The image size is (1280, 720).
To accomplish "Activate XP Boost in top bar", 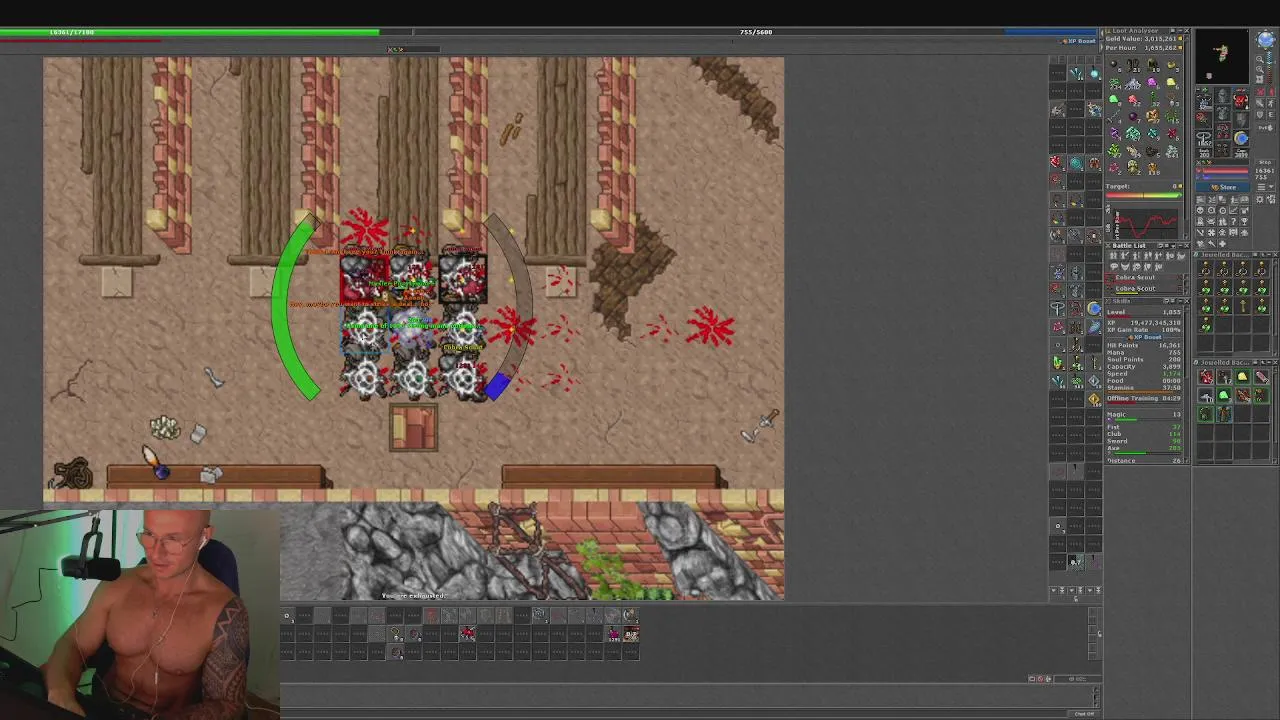I will click(1077, 41).
